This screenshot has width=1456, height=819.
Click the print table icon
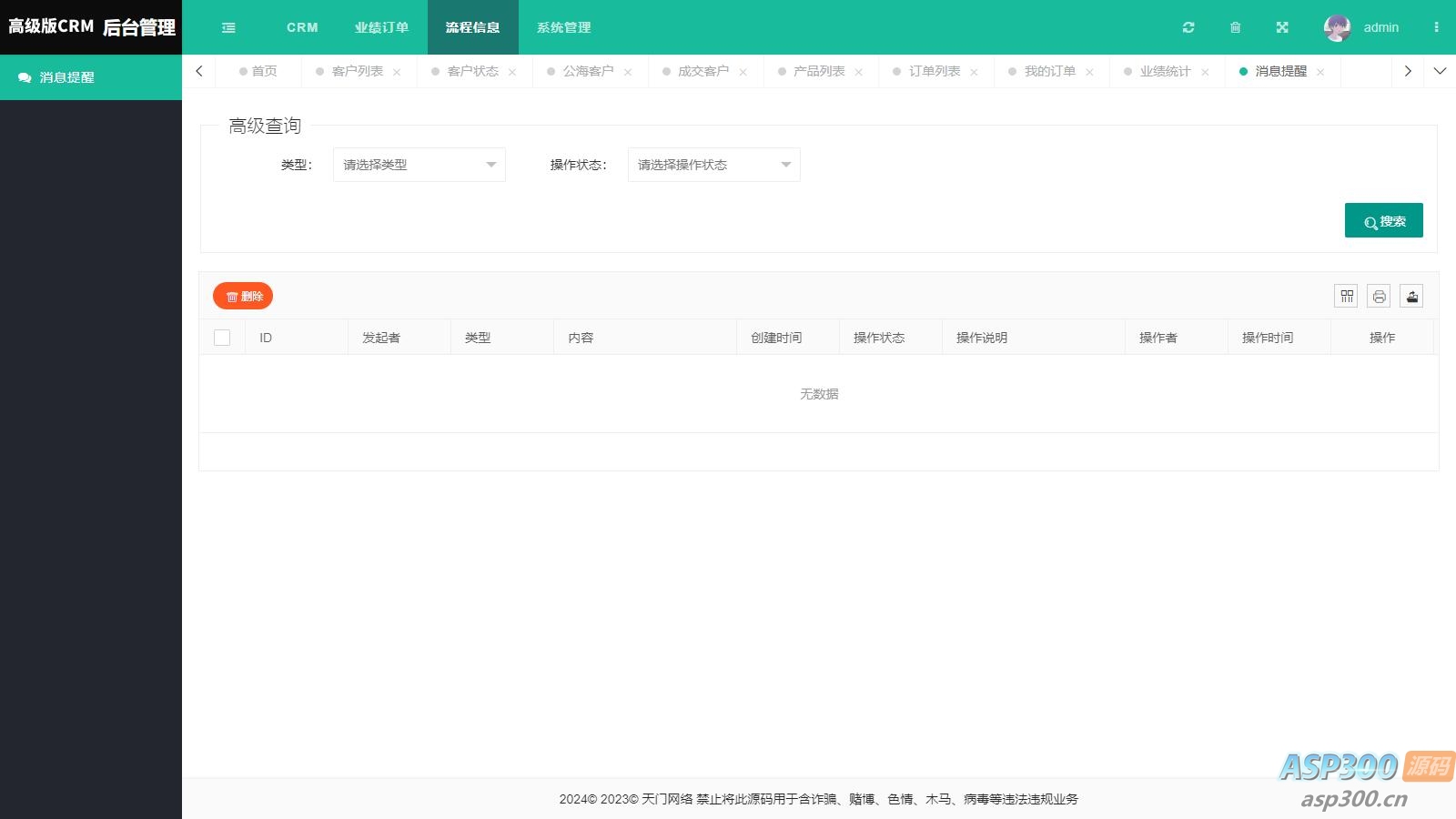click(1379, 296)
